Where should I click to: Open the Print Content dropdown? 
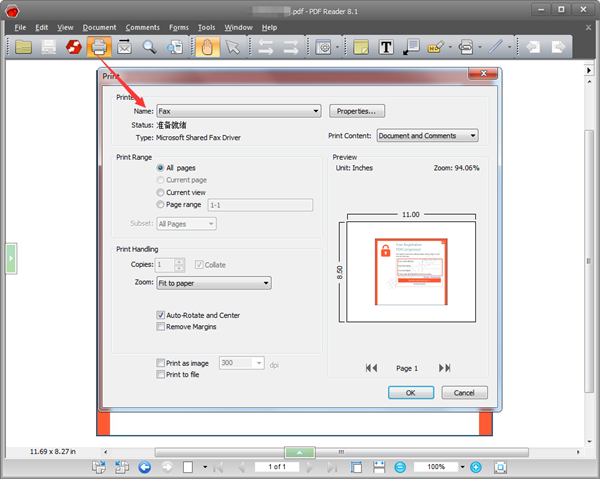(x=427, y=136)
